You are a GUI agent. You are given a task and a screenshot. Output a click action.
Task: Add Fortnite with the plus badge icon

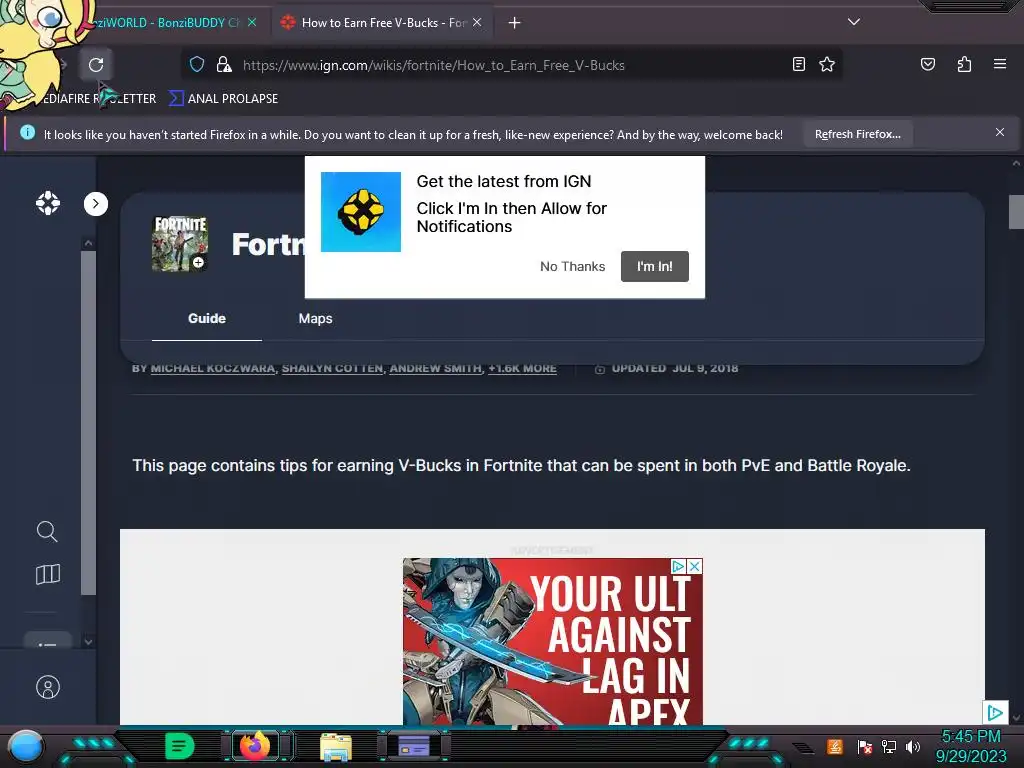pyautogui.click(x=198, y=263)
